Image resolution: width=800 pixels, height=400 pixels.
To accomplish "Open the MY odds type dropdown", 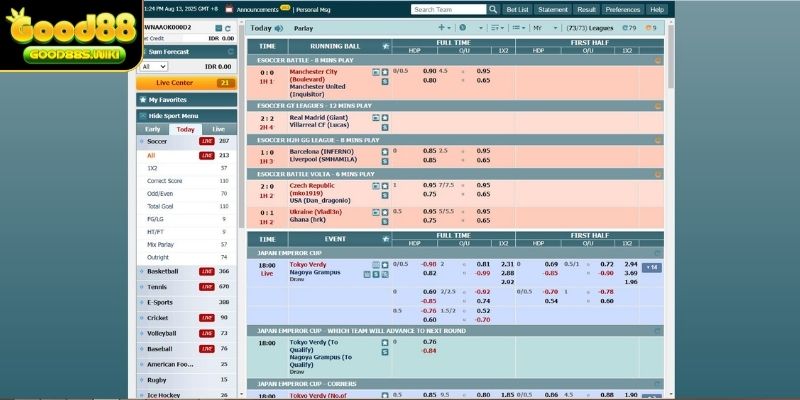I will (546, 29).
